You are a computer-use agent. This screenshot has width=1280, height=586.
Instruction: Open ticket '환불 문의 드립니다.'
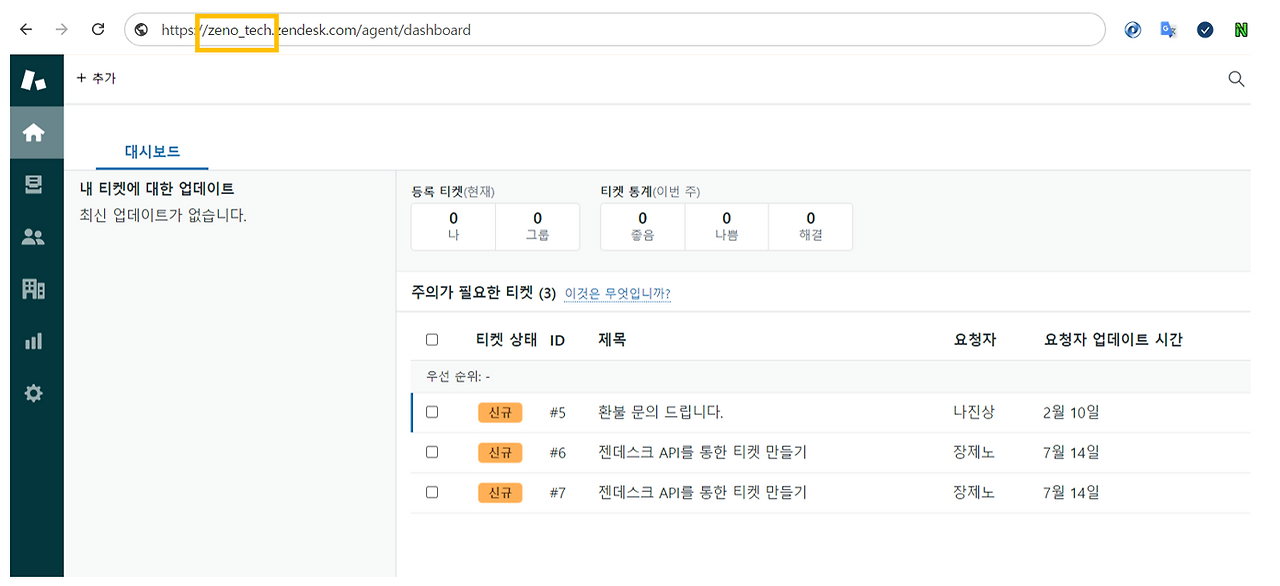tap(663, 411)
